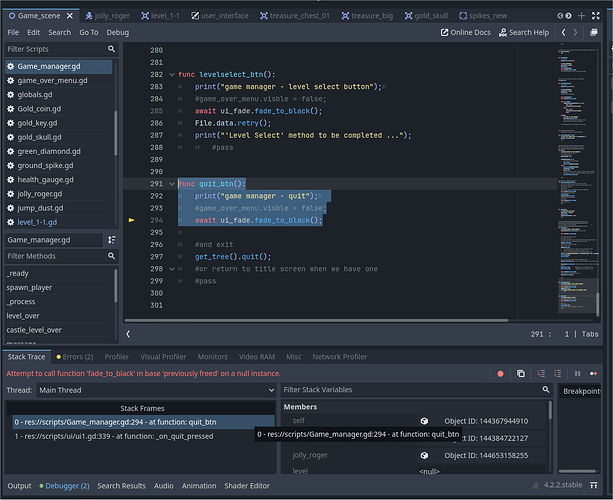Make script editor floating window
613x500 pixels.
[593, 32]
